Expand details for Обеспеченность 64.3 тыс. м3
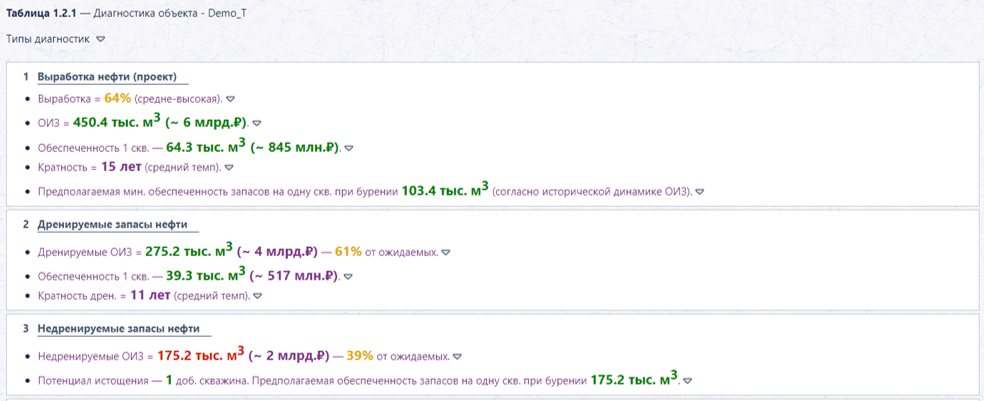 tap(349, 148)
